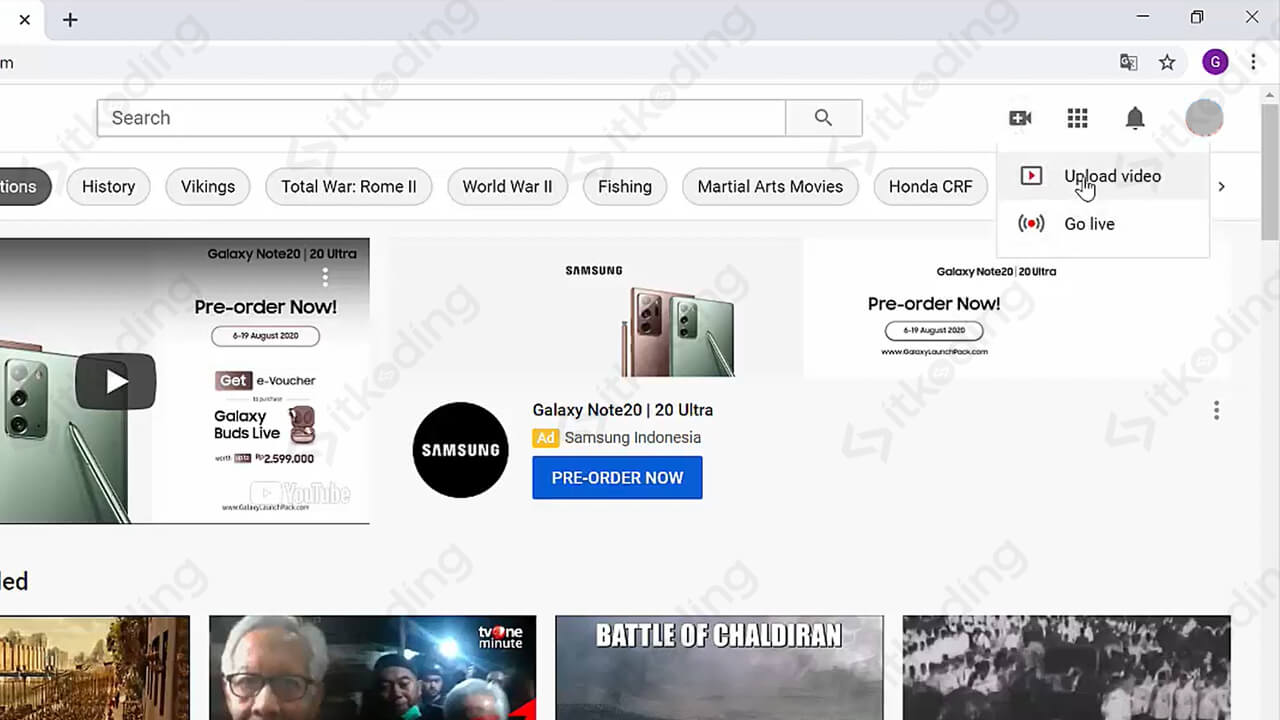Open Chrome profile G avatar
The height and width of the screenshot is (720, 1280).
1215,63
